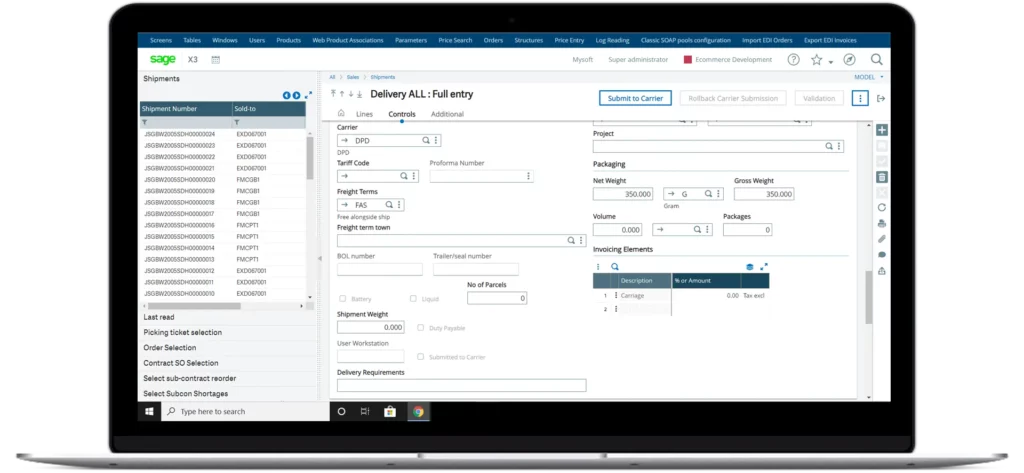1024x473 pixels.
Task: Open Windows Start button
Action: point(149,412)
